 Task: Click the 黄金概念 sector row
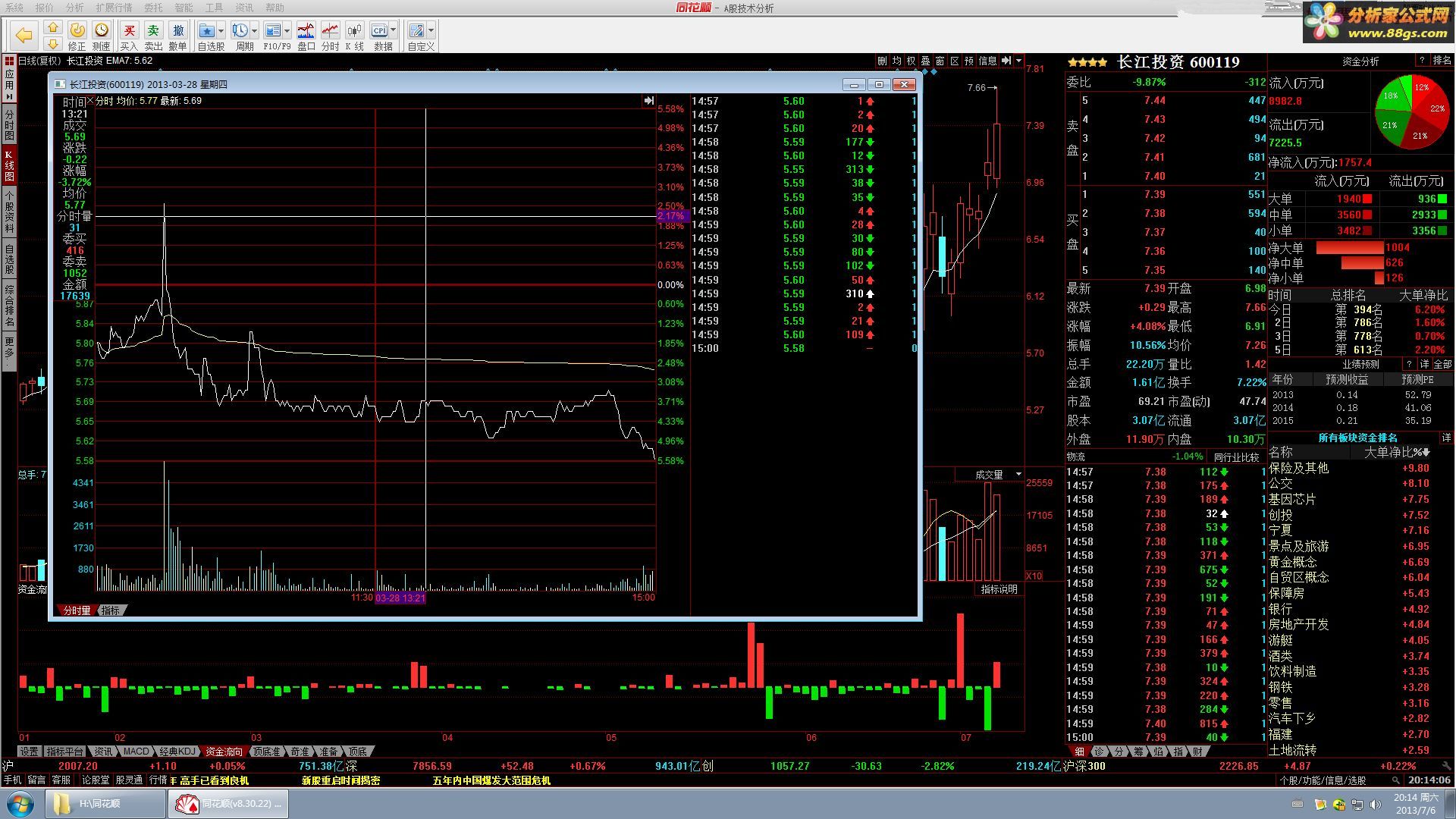(1360, 562)
